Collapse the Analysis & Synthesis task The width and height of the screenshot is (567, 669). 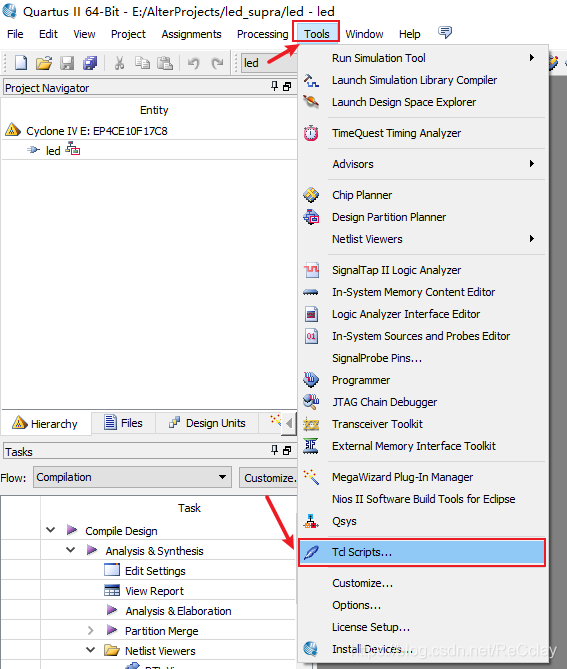(70, 550)
